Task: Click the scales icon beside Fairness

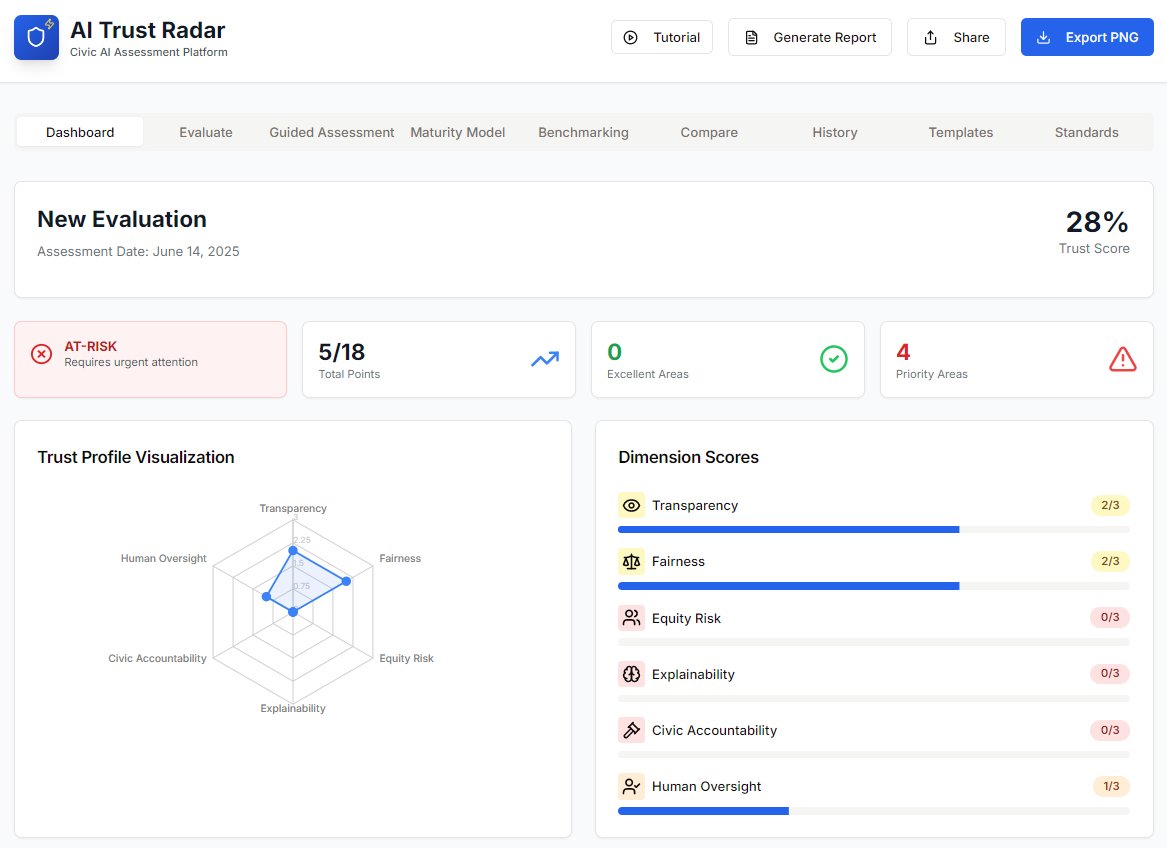Action: [x=631, y=561]
